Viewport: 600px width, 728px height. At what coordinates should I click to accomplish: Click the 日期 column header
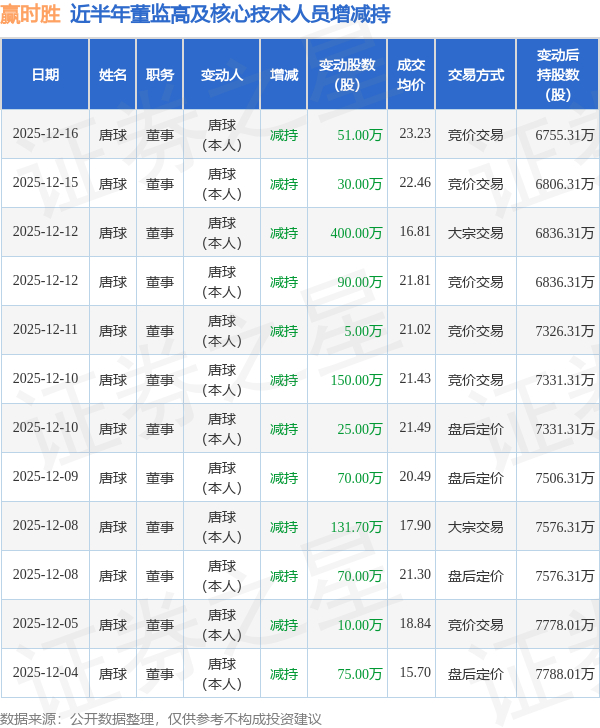pyautogui.click(x=45, y=75)
